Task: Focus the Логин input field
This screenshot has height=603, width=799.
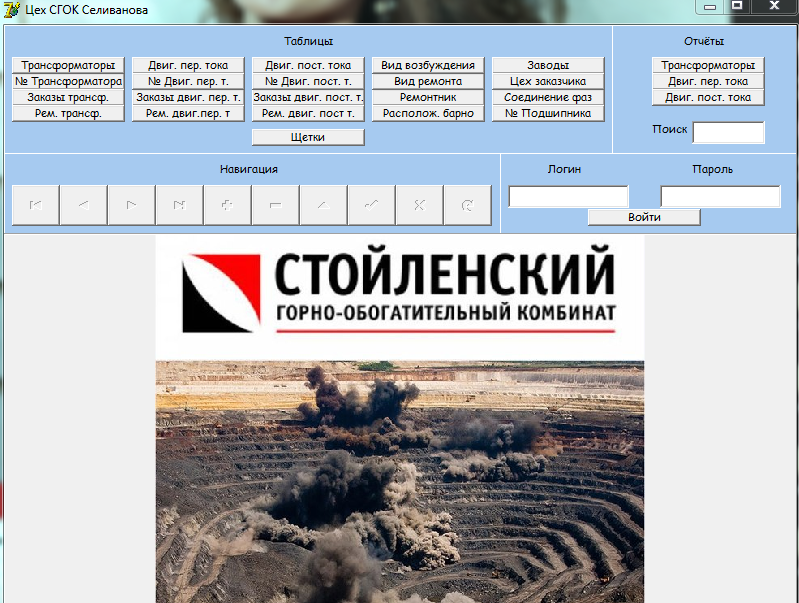Action: pos(568,196)
